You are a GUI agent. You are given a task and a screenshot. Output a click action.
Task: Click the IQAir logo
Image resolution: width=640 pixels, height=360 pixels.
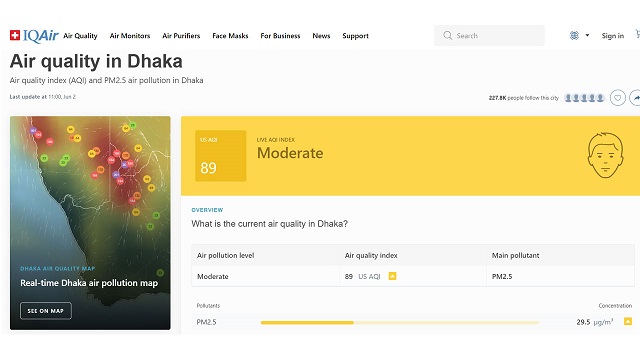(x=34, y=36)
